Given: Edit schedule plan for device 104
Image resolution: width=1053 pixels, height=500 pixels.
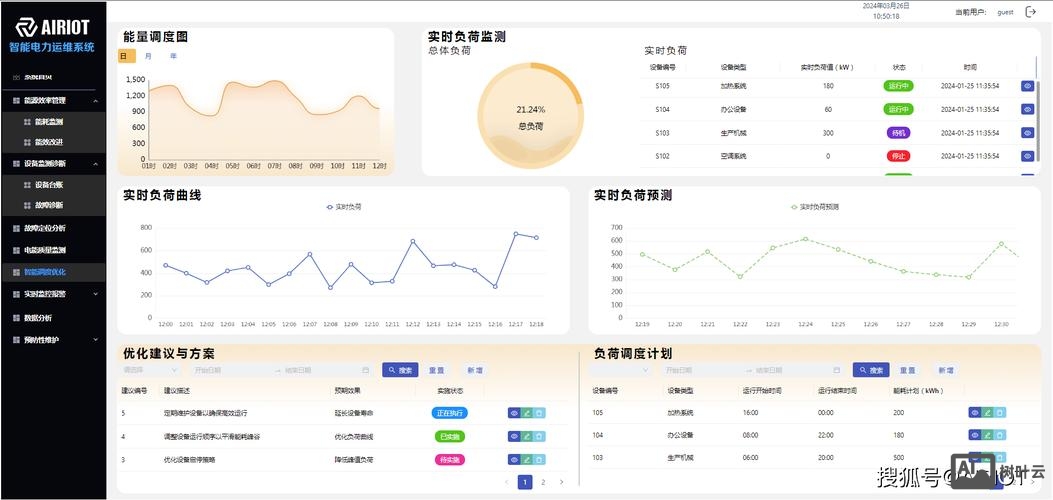Looking at the screenshot, I should 987,436.
